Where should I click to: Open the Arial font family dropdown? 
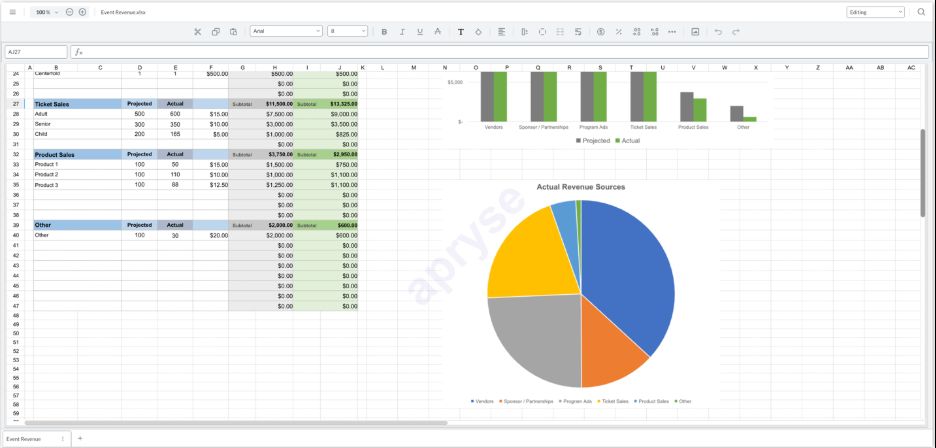[287, 31]
